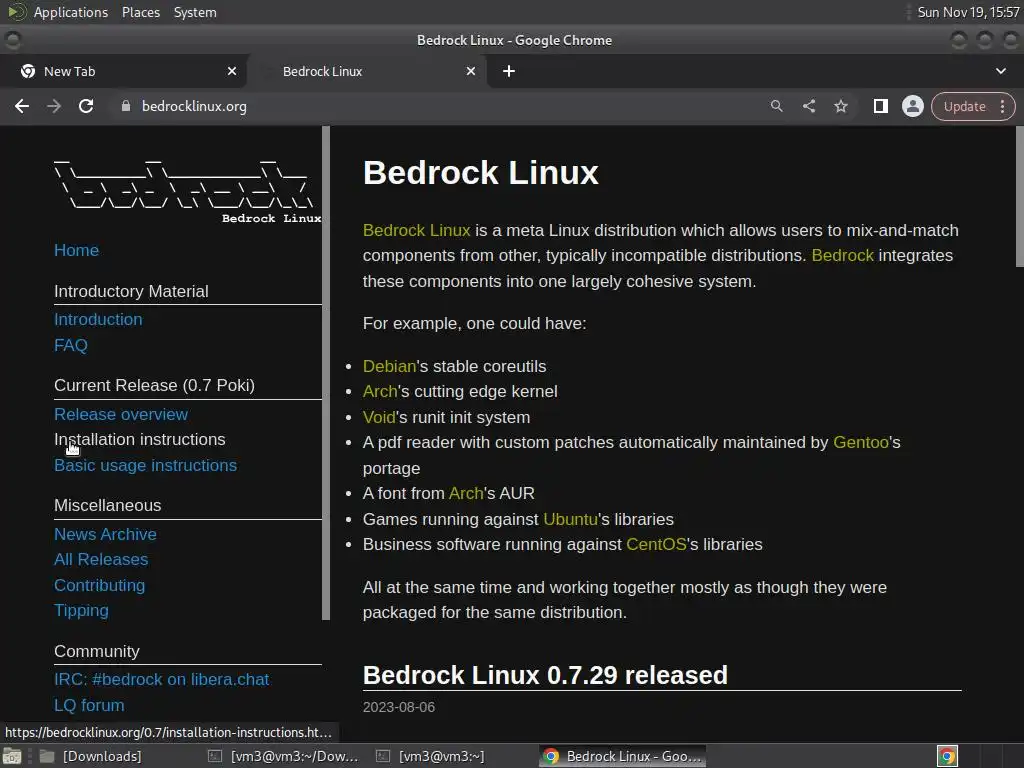Switch to the New Tab tab

[x=123, y=71]
